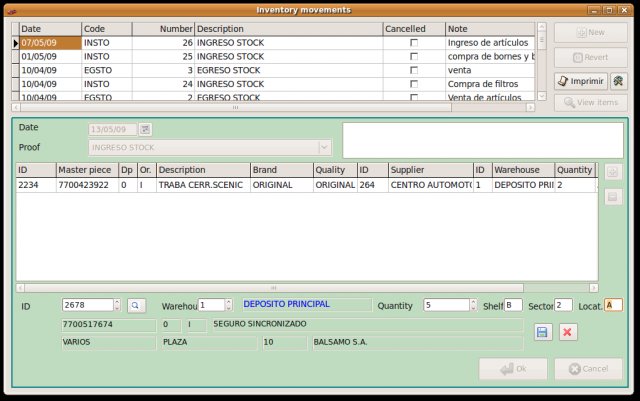Click the Ok button

click(x=513, y=369)
